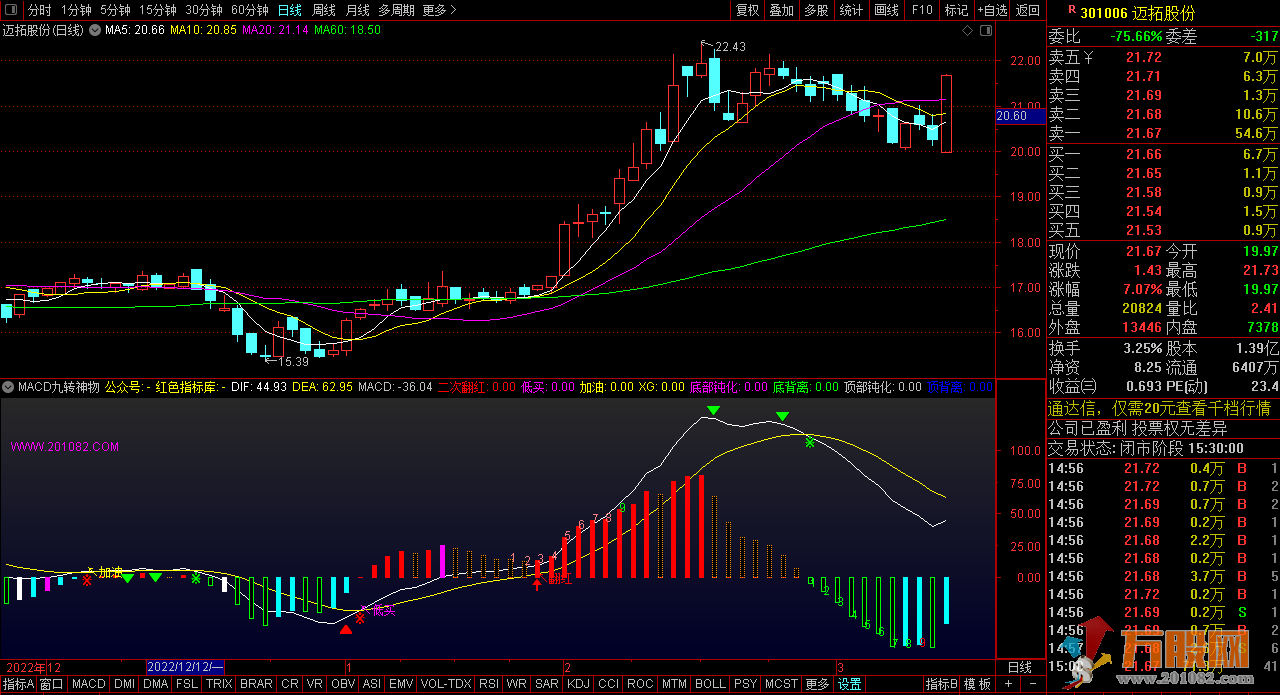This screenshot has height=695, width=1280.
Task: Select the KDJ indicator tab
Action: coord(578,685)
